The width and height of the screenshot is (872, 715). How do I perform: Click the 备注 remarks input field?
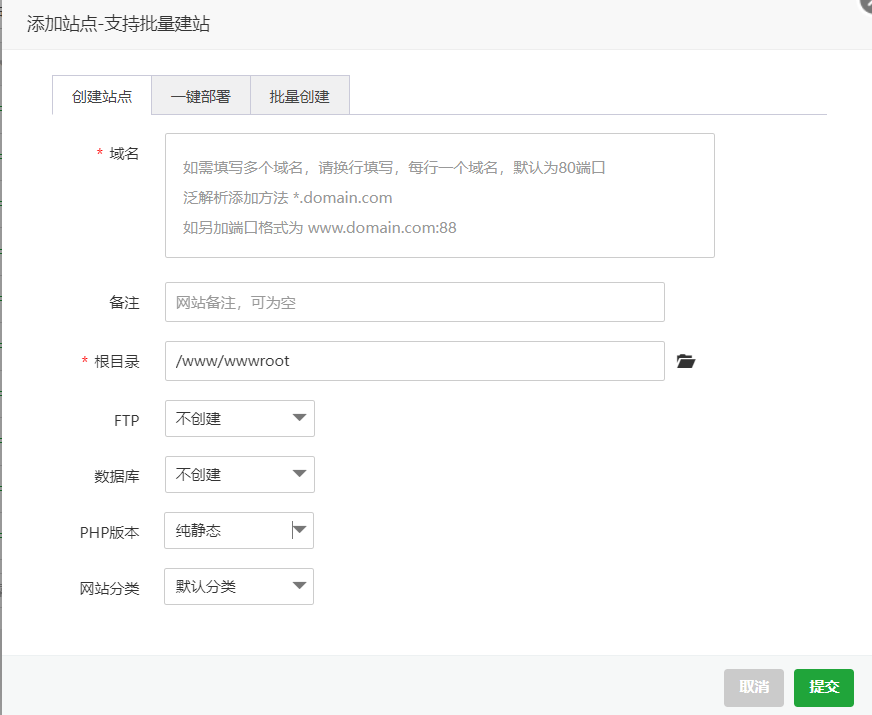(415, 301)
